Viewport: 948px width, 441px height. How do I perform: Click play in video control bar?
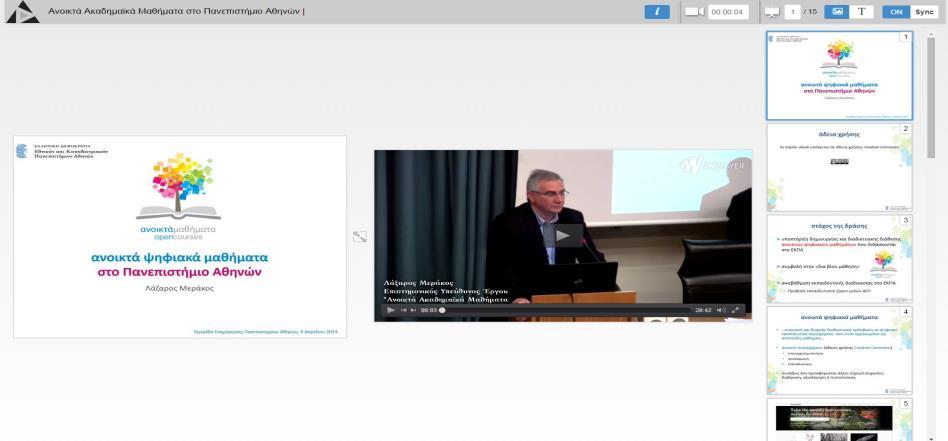[391, 310]
